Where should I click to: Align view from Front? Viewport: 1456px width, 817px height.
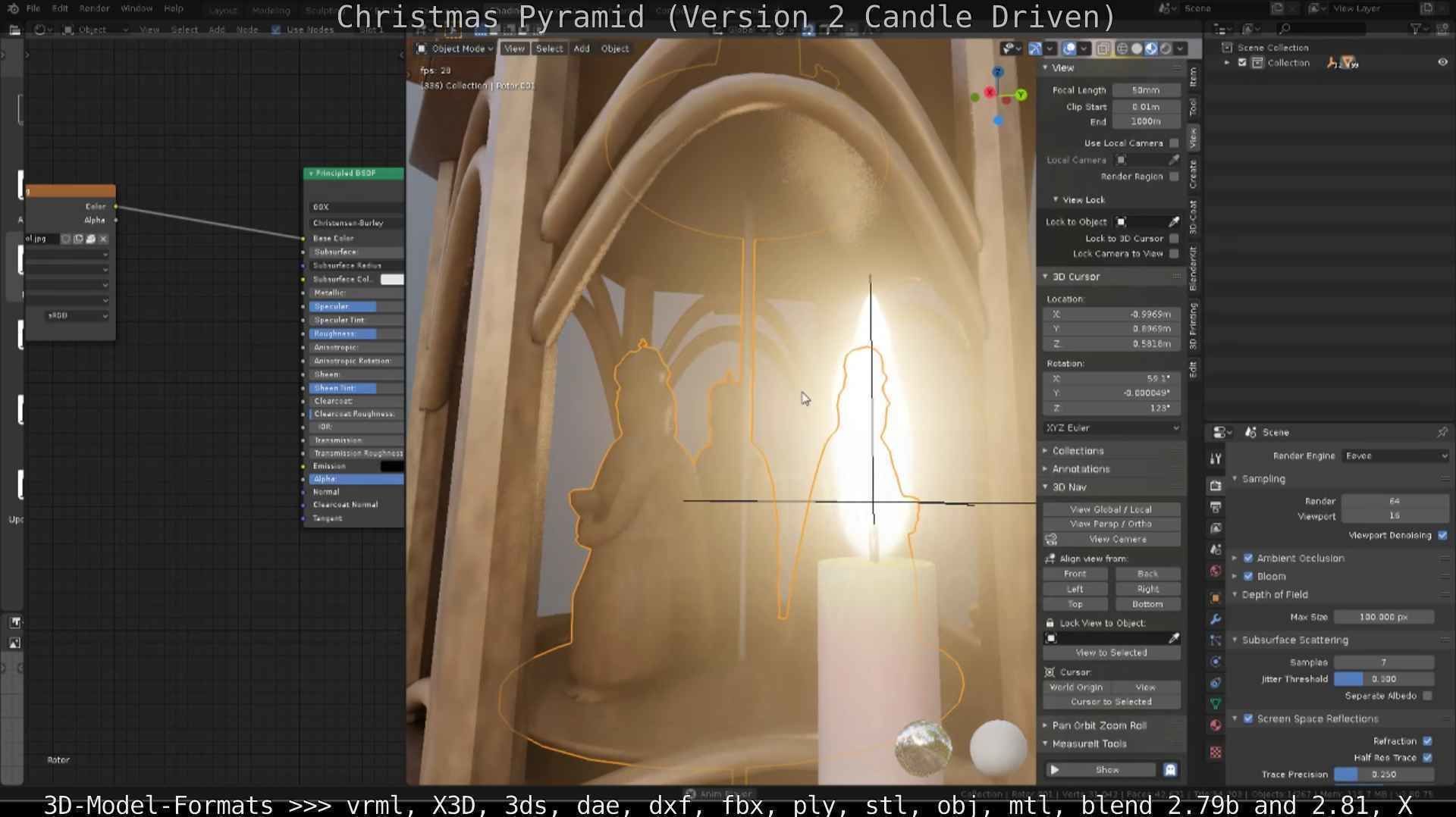click(1075, 574)
